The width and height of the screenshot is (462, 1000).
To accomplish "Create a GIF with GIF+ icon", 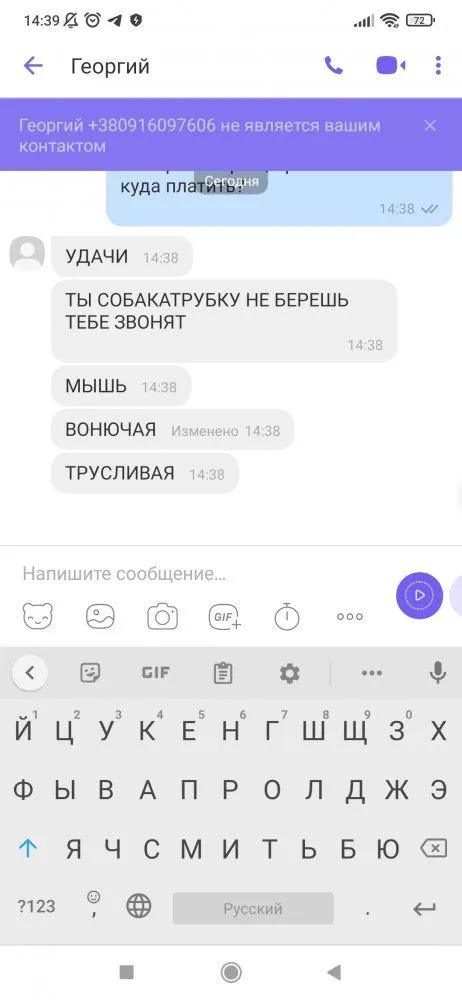I will click(x=225, y=617).
